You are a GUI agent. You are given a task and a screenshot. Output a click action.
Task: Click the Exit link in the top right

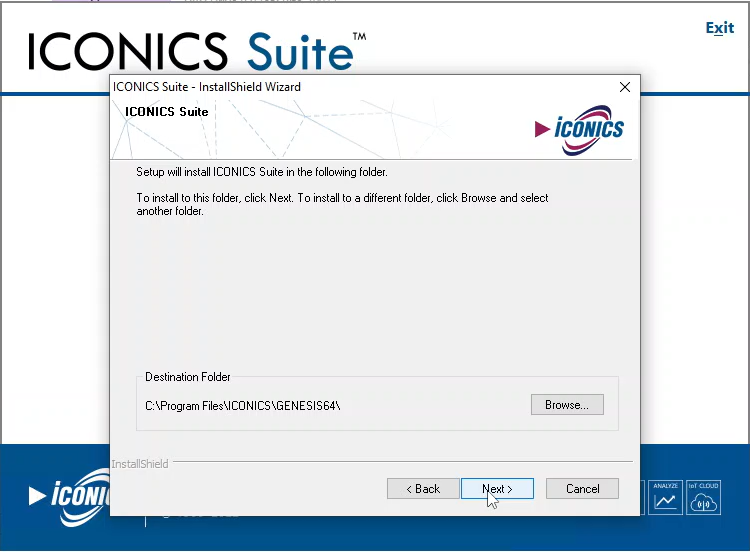coord(719,28)
